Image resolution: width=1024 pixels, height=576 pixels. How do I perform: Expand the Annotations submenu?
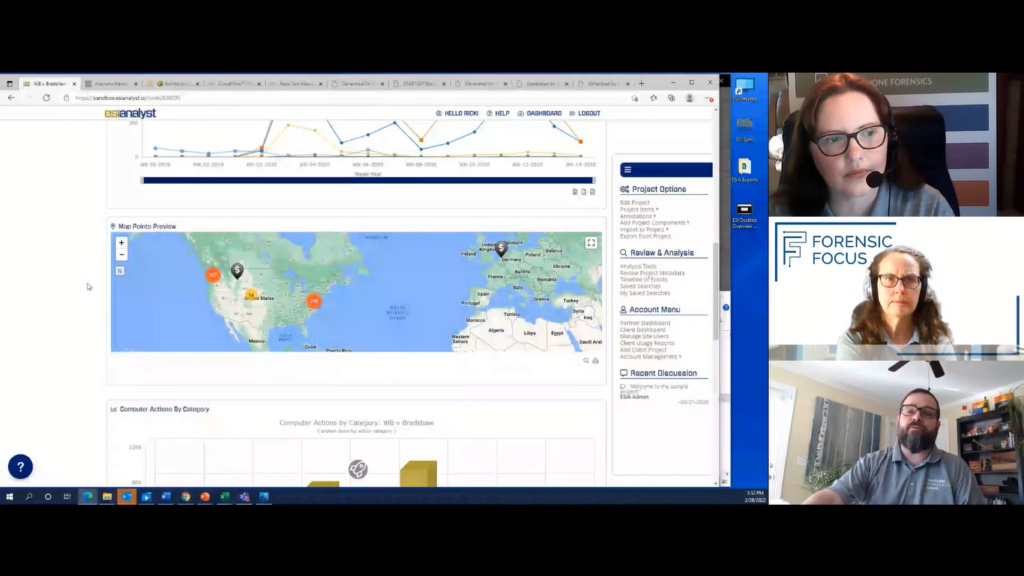coord(637,216)
